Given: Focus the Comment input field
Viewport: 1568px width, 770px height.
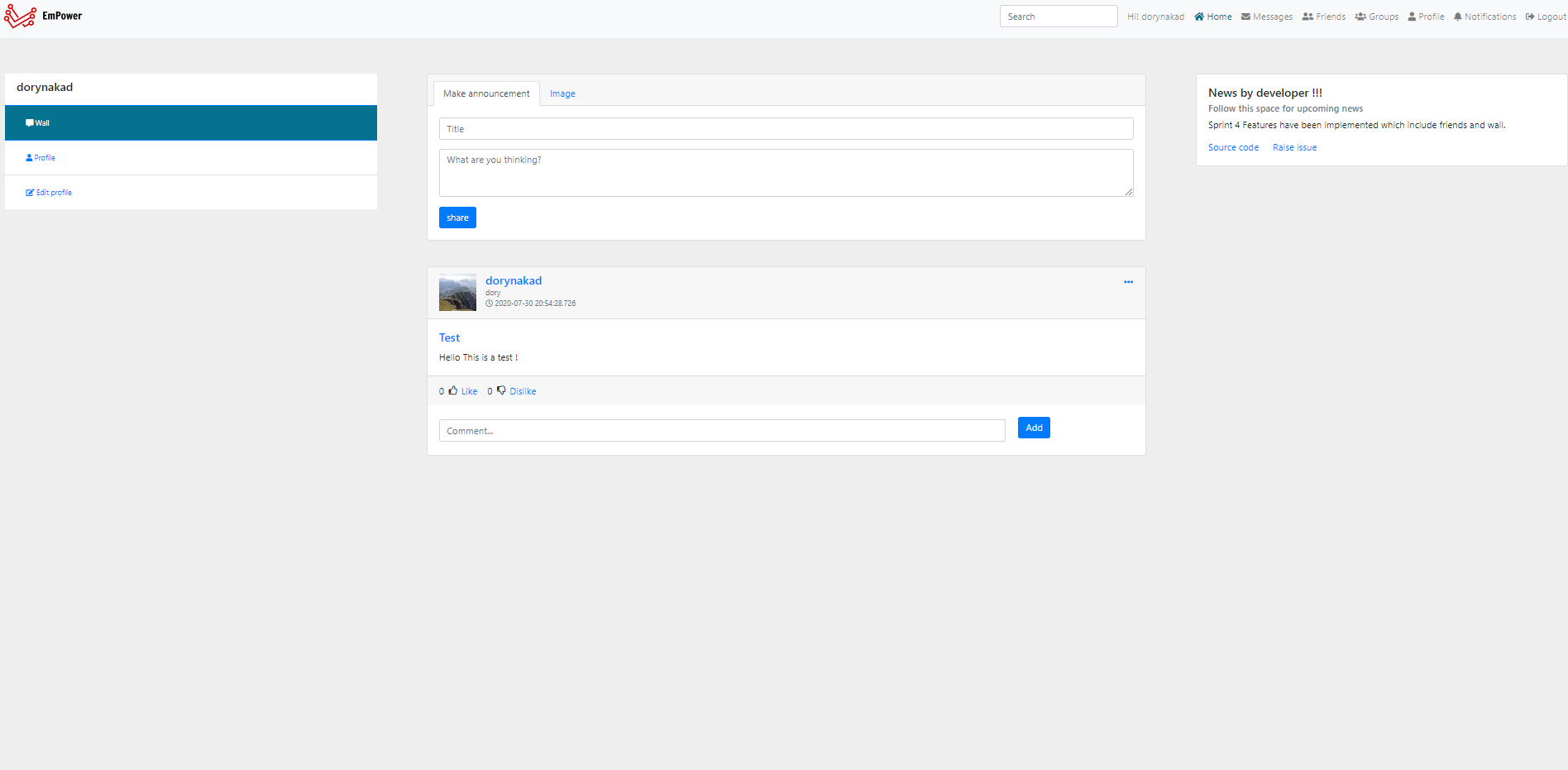Looking at the screenshot, I should click(x=722, y=430).
